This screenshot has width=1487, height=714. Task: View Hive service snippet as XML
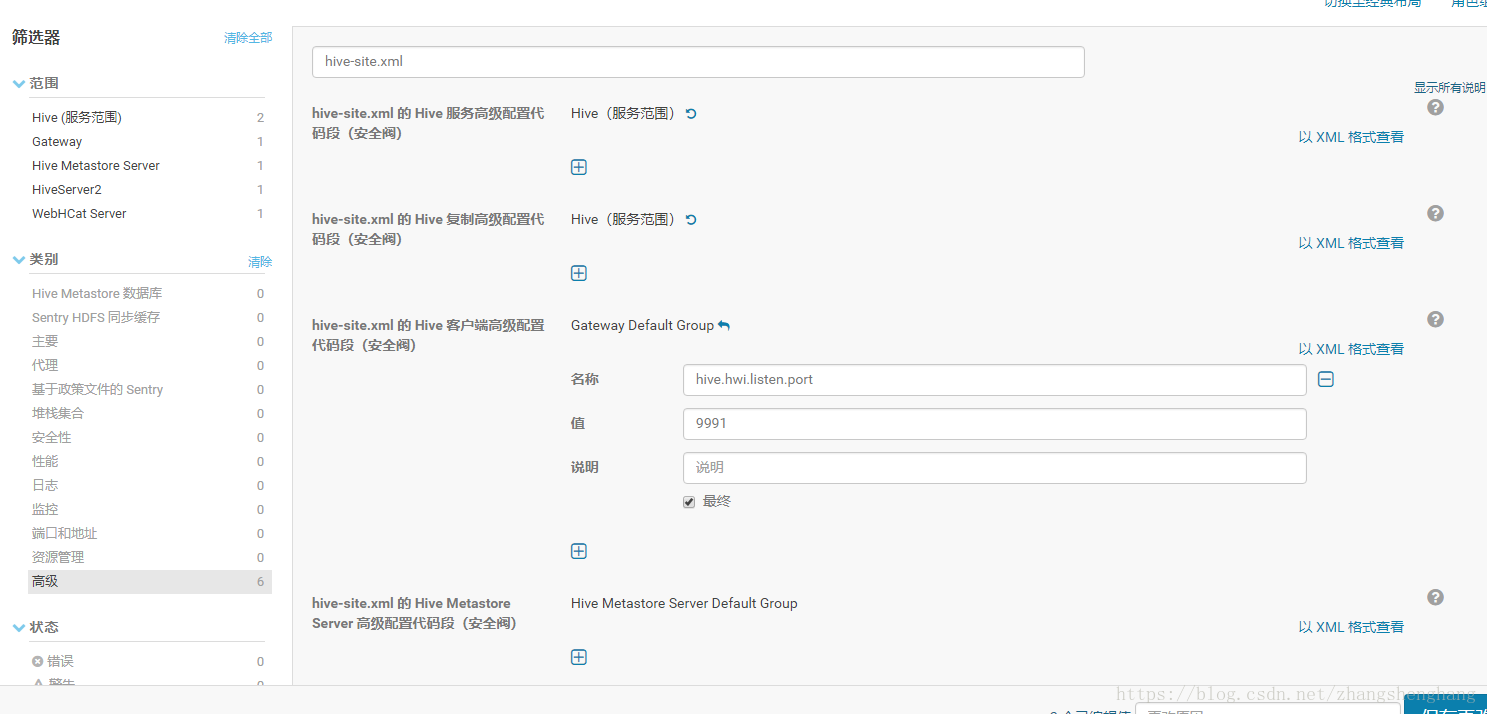pyautogui.click(x=1351, y=137)
